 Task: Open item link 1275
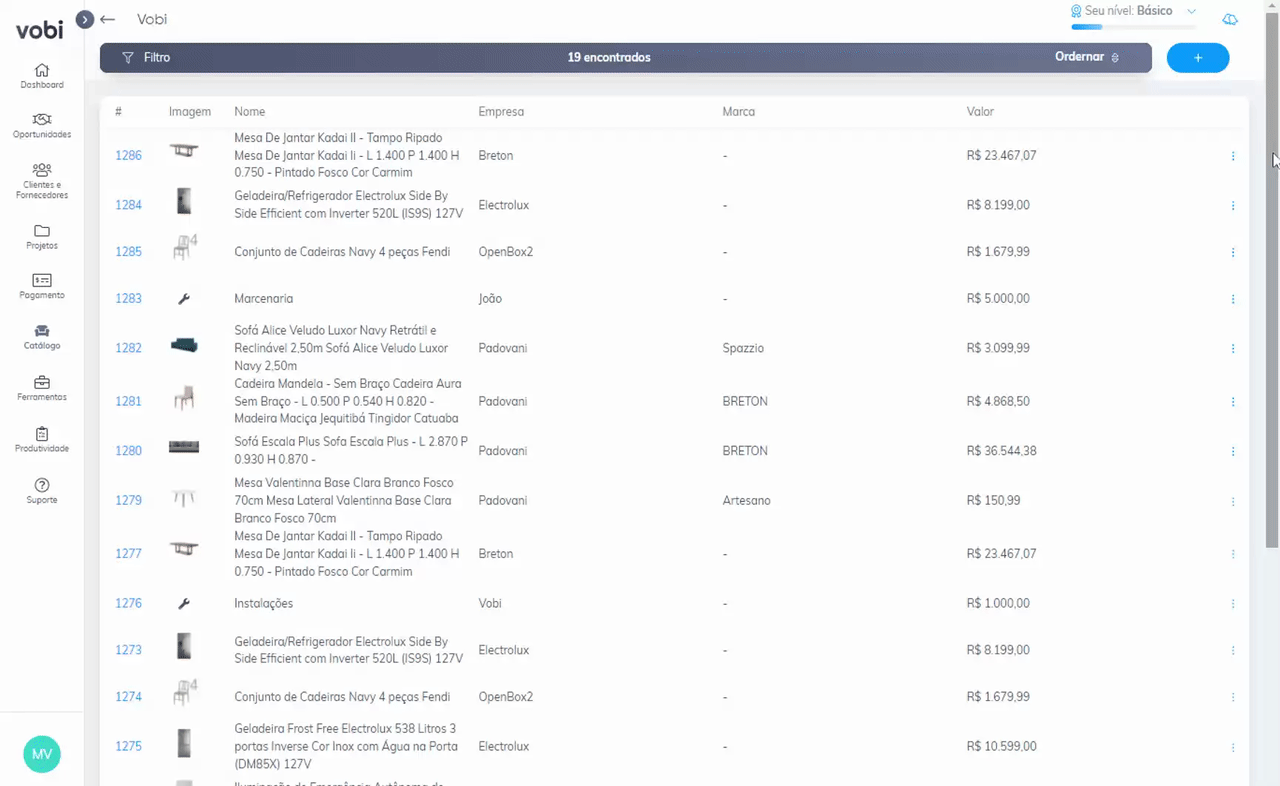tap(128, 746)
